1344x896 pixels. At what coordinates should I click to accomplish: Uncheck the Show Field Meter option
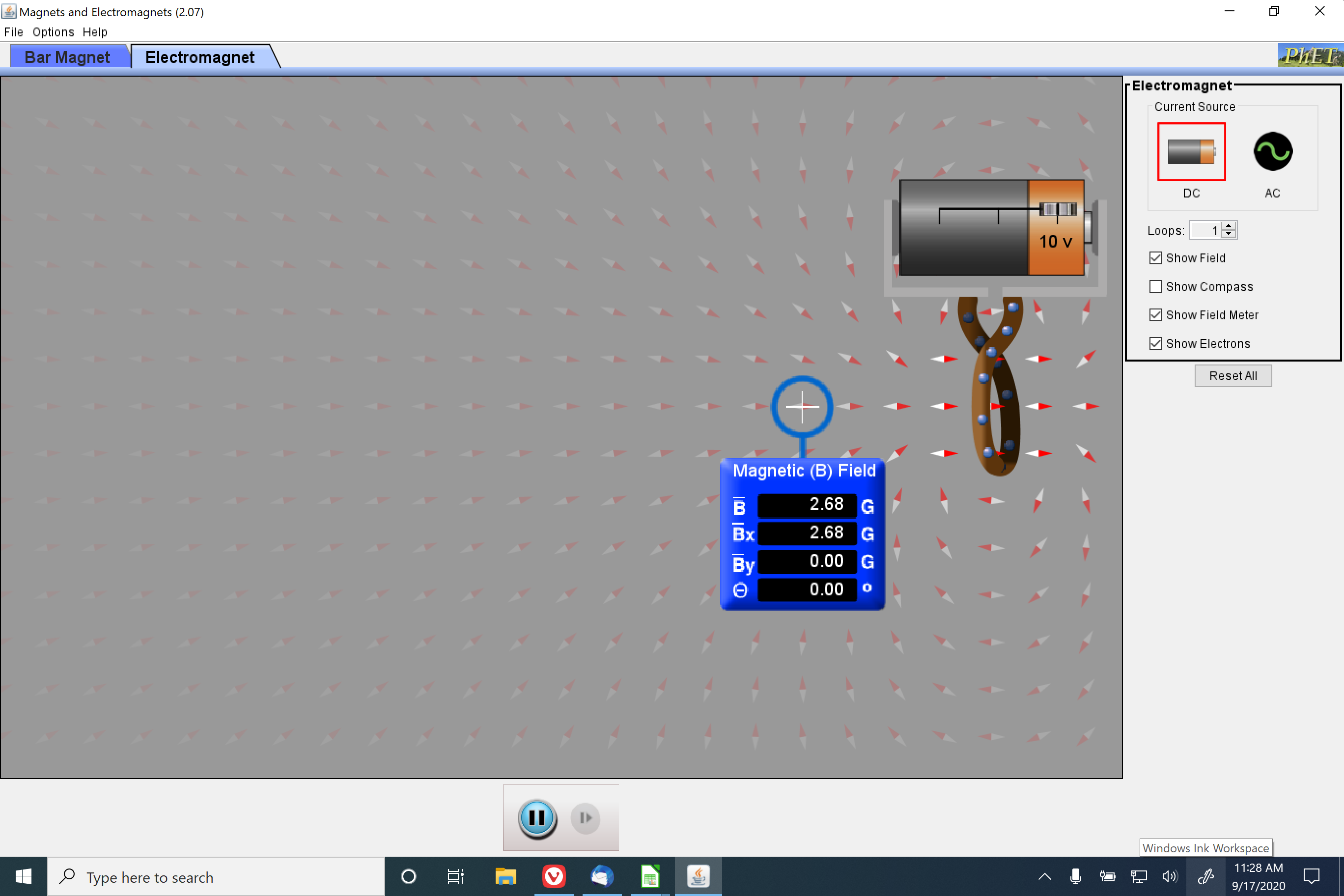coord(1156,315)
